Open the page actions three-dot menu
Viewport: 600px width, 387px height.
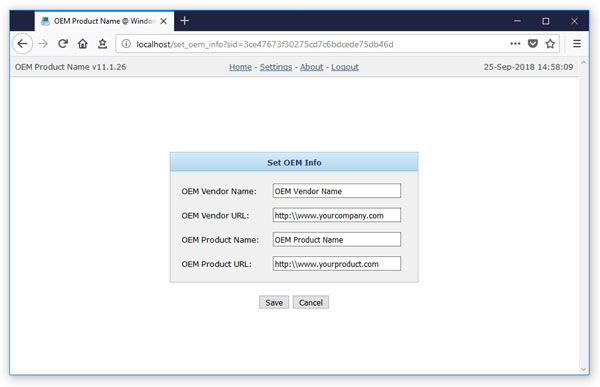point(515,44)
